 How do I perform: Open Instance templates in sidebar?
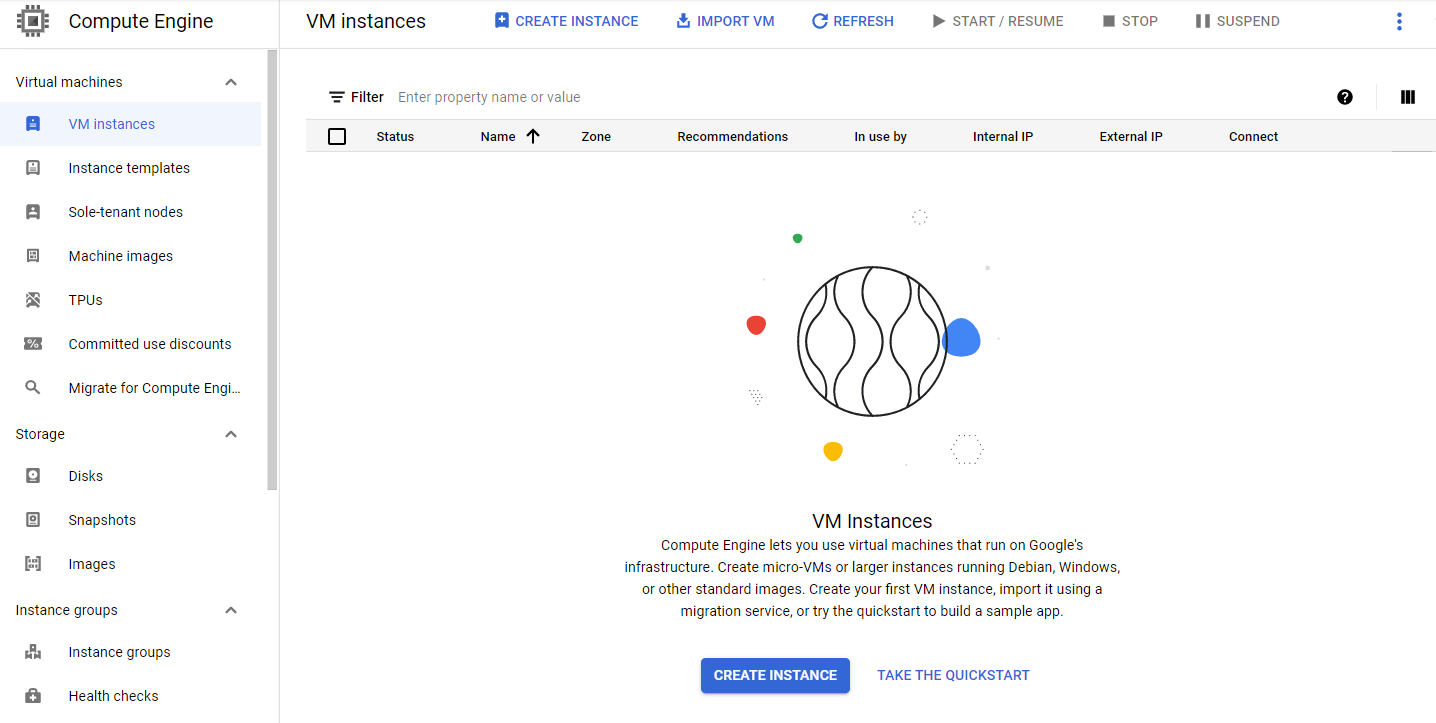[130, 168]
